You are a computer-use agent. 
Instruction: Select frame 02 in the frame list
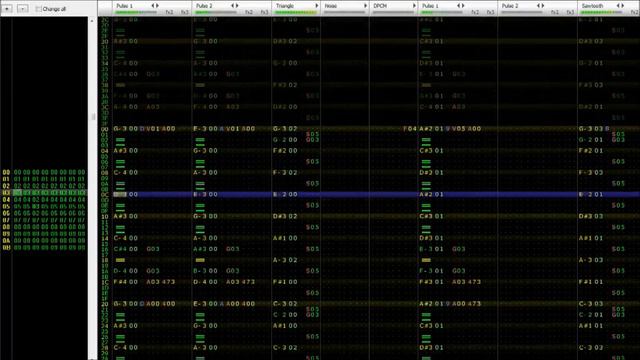pos(6,186)
